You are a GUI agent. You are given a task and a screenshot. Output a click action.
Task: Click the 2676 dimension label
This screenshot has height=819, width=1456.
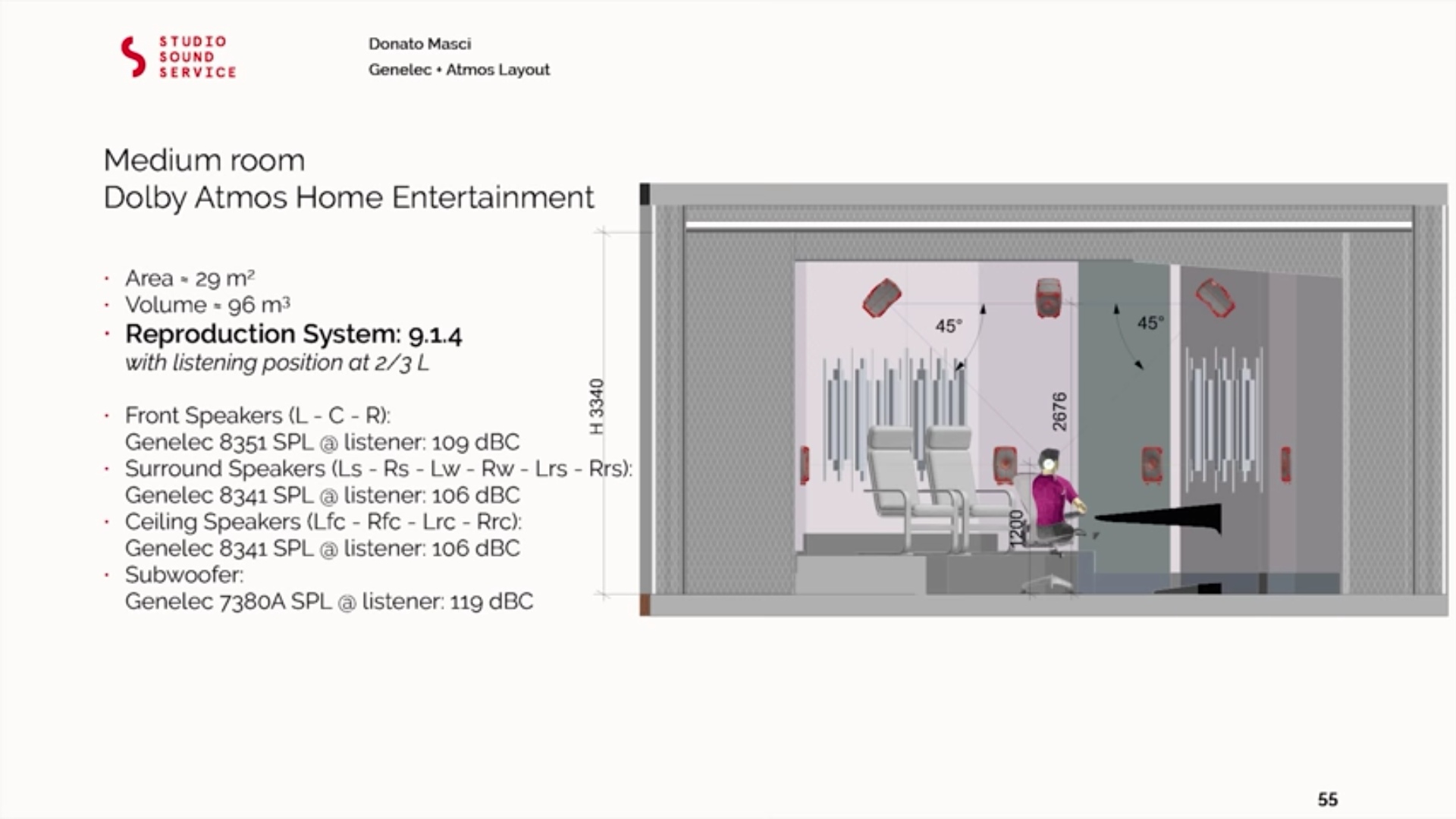point(1059,411)
